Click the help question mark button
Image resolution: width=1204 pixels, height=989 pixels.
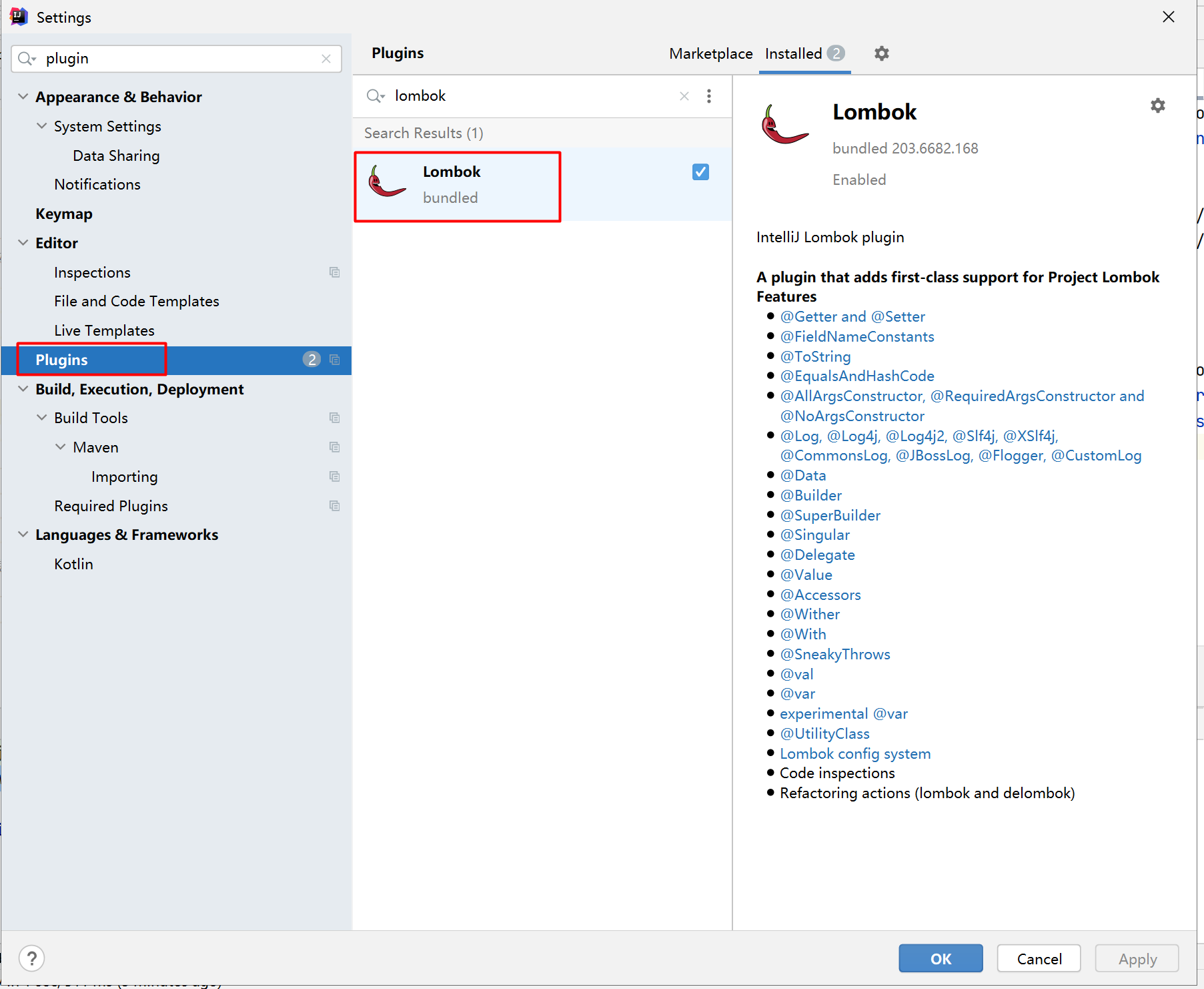click(x=32, y=958)
